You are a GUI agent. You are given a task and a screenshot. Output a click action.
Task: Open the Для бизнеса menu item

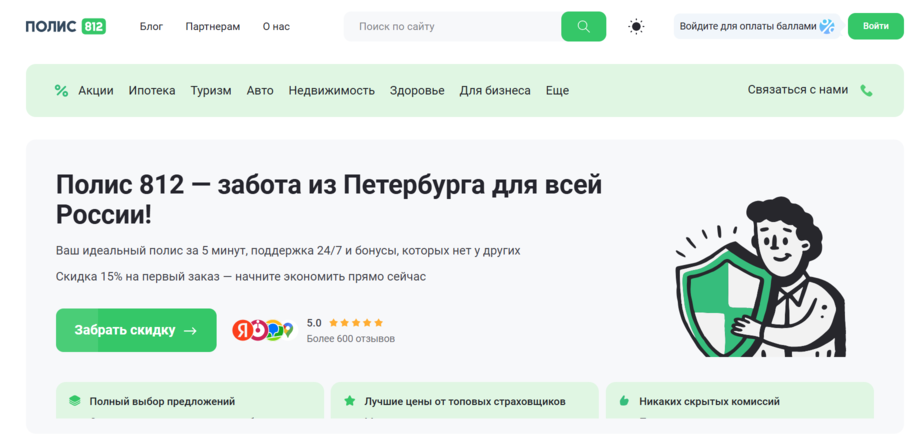point(495,90)
